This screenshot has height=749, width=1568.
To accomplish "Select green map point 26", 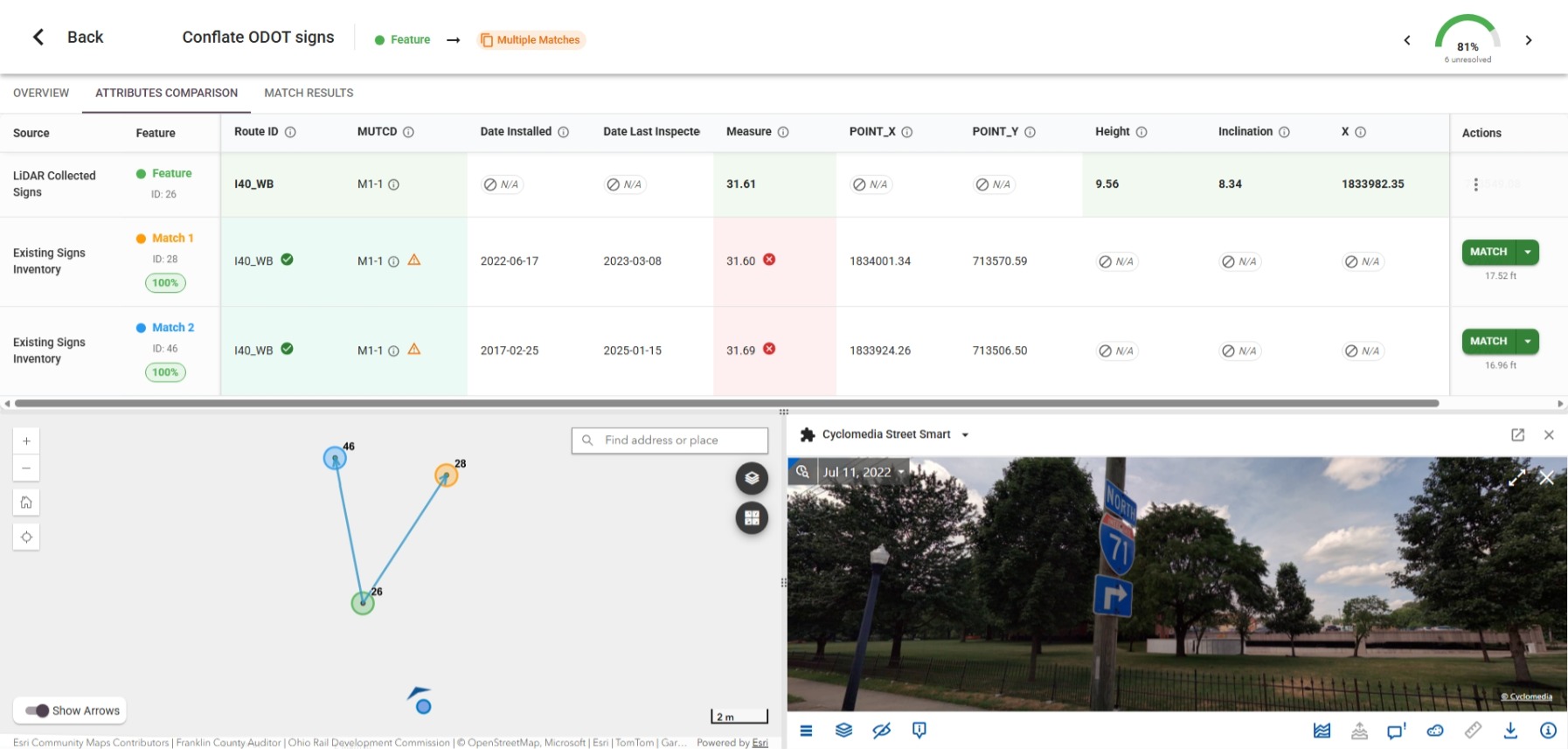I will [363, 603].
